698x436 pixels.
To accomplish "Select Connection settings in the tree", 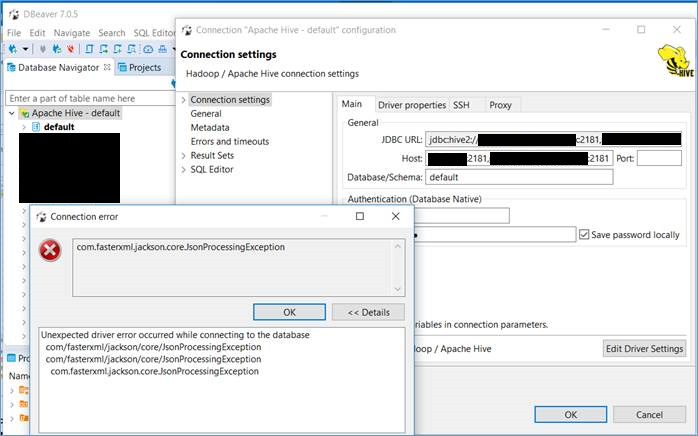I will pos(230,100).
